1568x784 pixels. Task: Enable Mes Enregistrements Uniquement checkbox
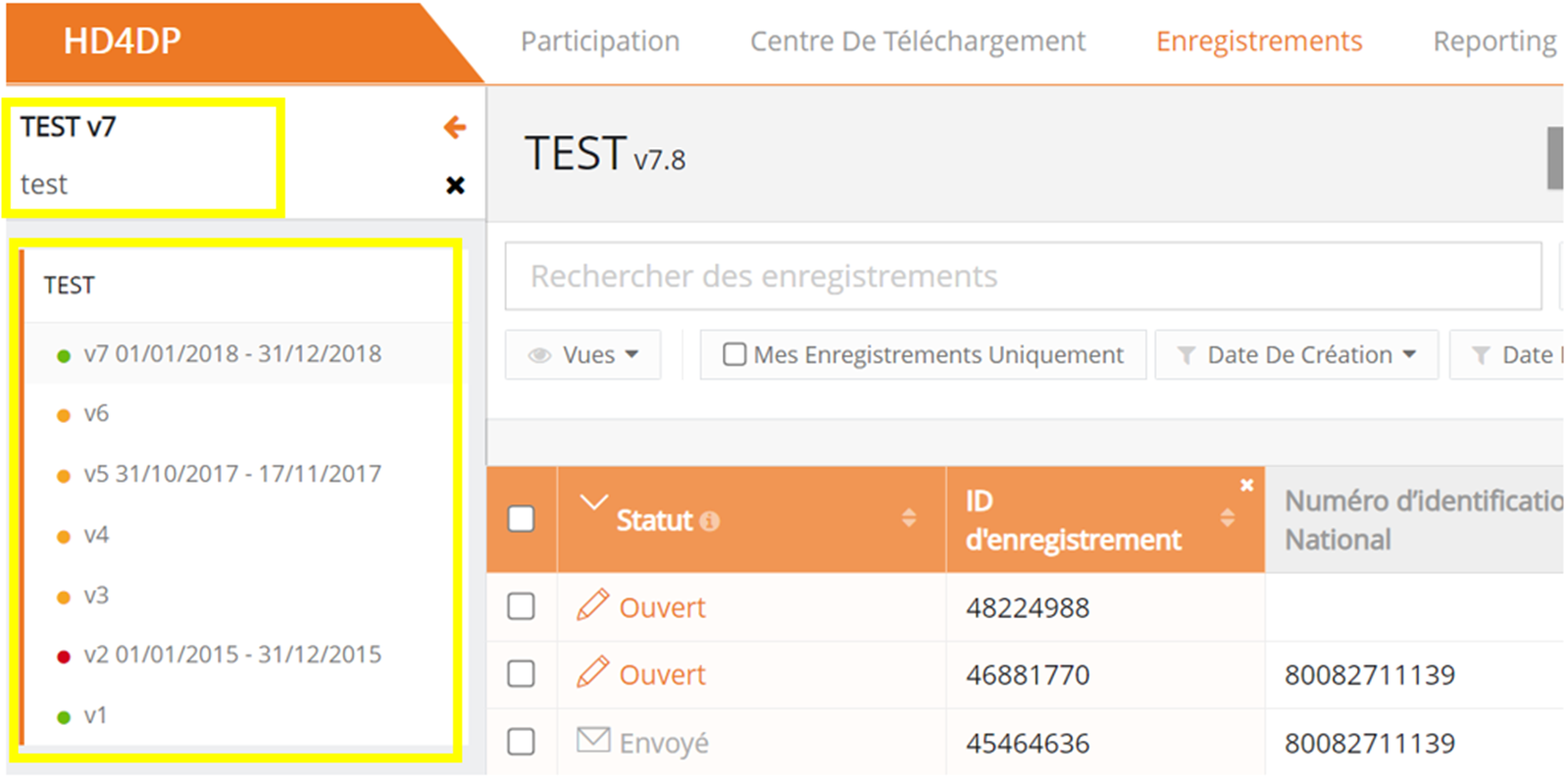click(733, 354)
